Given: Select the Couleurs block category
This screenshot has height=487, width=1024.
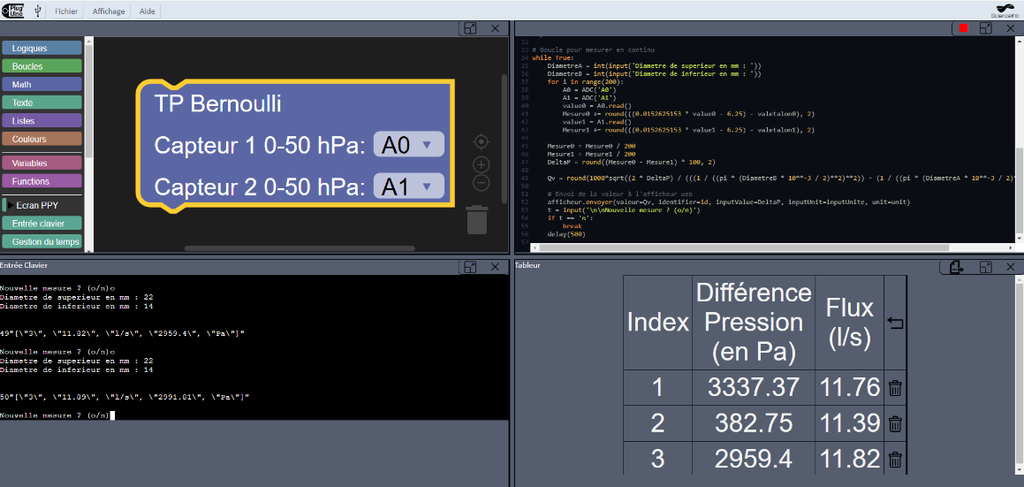Looking at the screenshot, I should click(42, 139).
